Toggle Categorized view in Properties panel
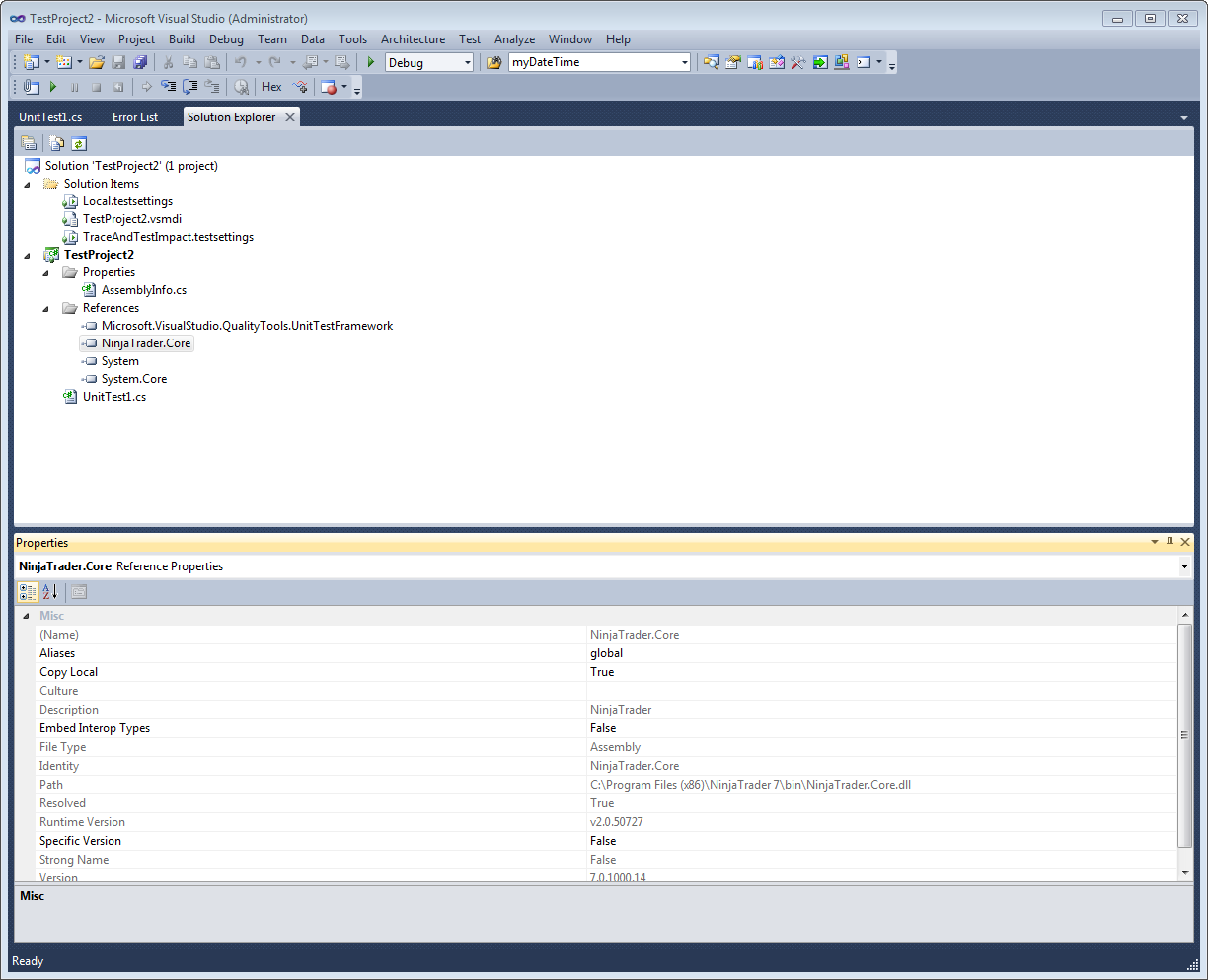The height and width of the screenshot is (980, 1208). [28, 592]
